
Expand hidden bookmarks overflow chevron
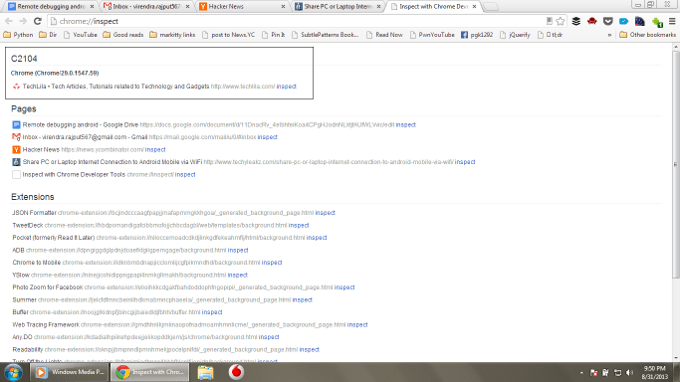pos(609,35)
